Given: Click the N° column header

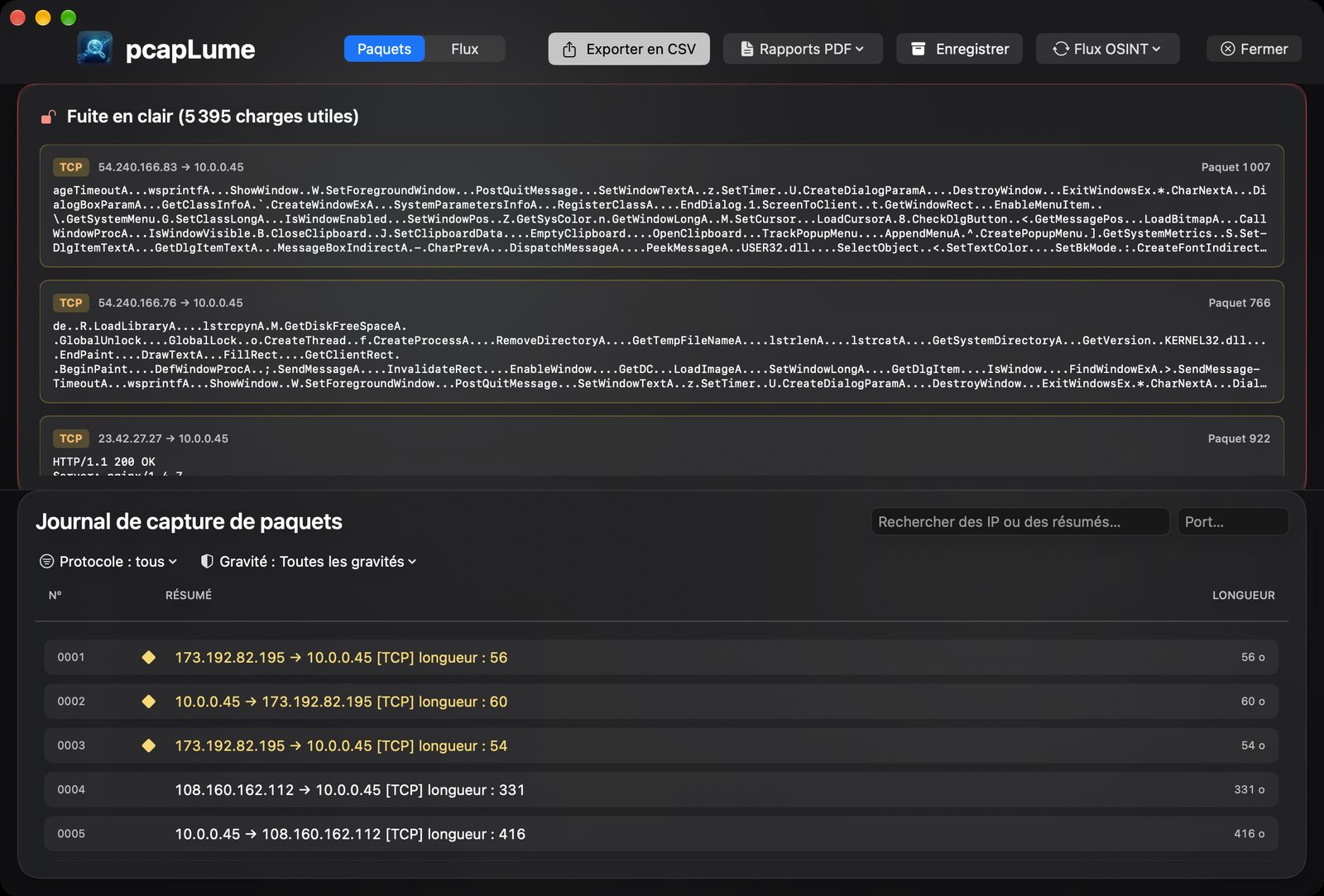Looking at the screenshot, I should (x=55, y=595).
